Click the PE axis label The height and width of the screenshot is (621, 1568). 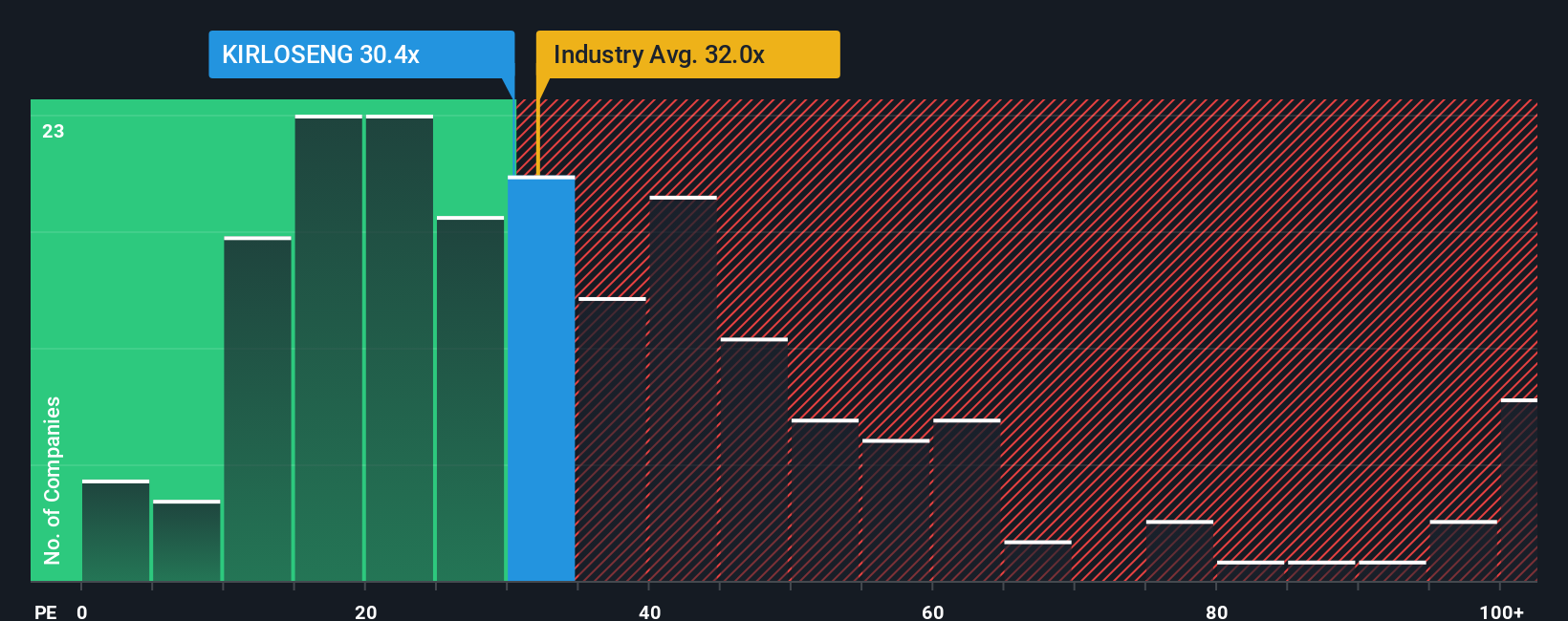46,611
